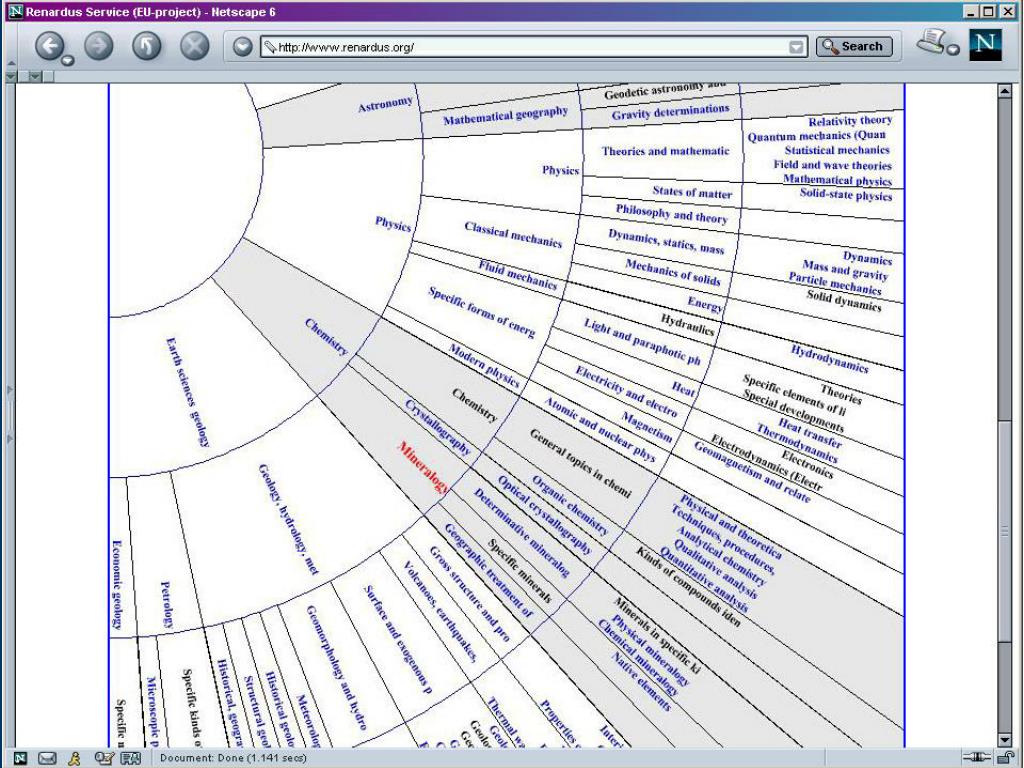Open the Back button history dropdown
The height and width of the screenshot is (768, 1024).
67,61
